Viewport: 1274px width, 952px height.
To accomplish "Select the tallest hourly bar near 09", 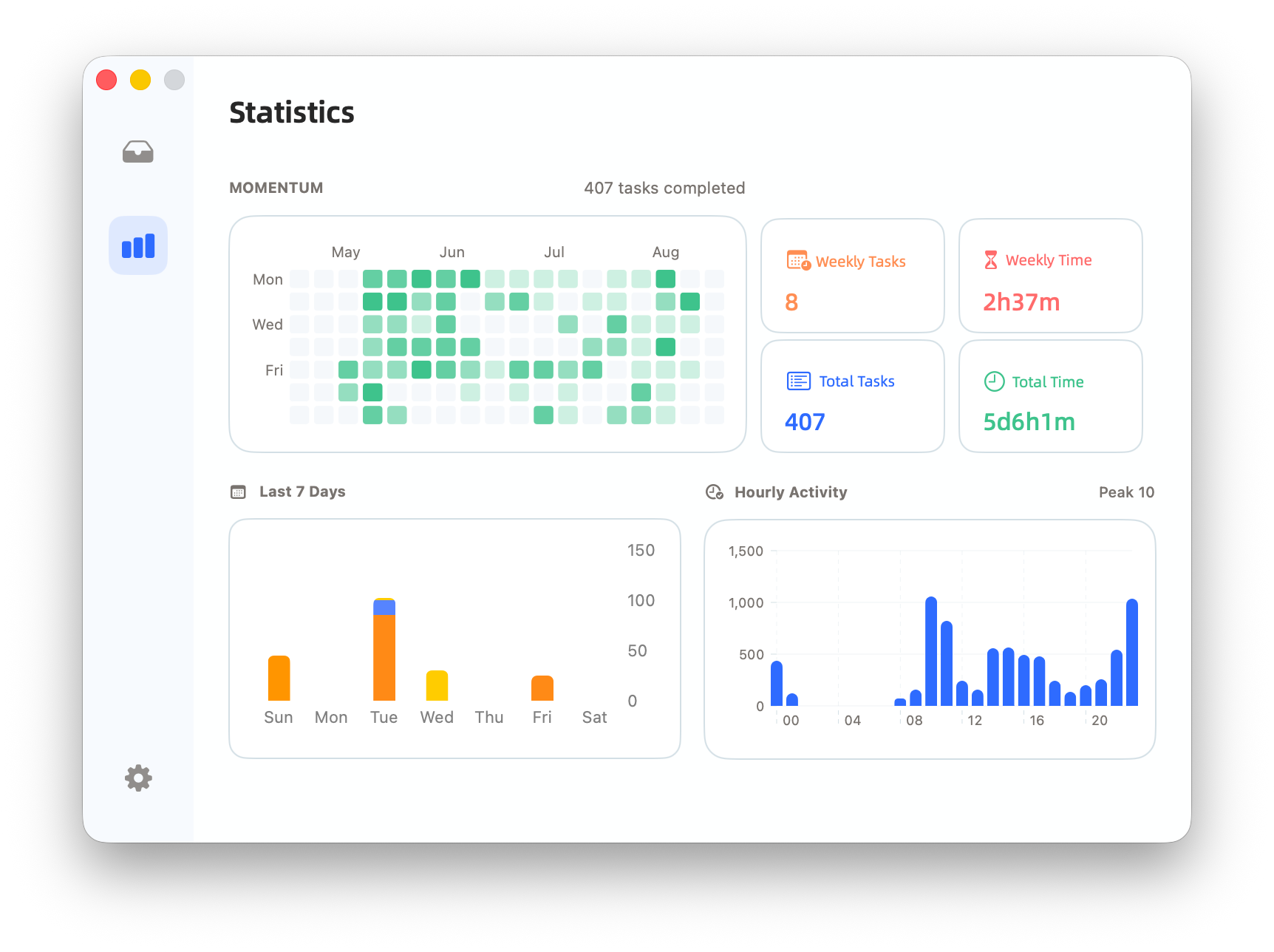I will coord(931,651).
